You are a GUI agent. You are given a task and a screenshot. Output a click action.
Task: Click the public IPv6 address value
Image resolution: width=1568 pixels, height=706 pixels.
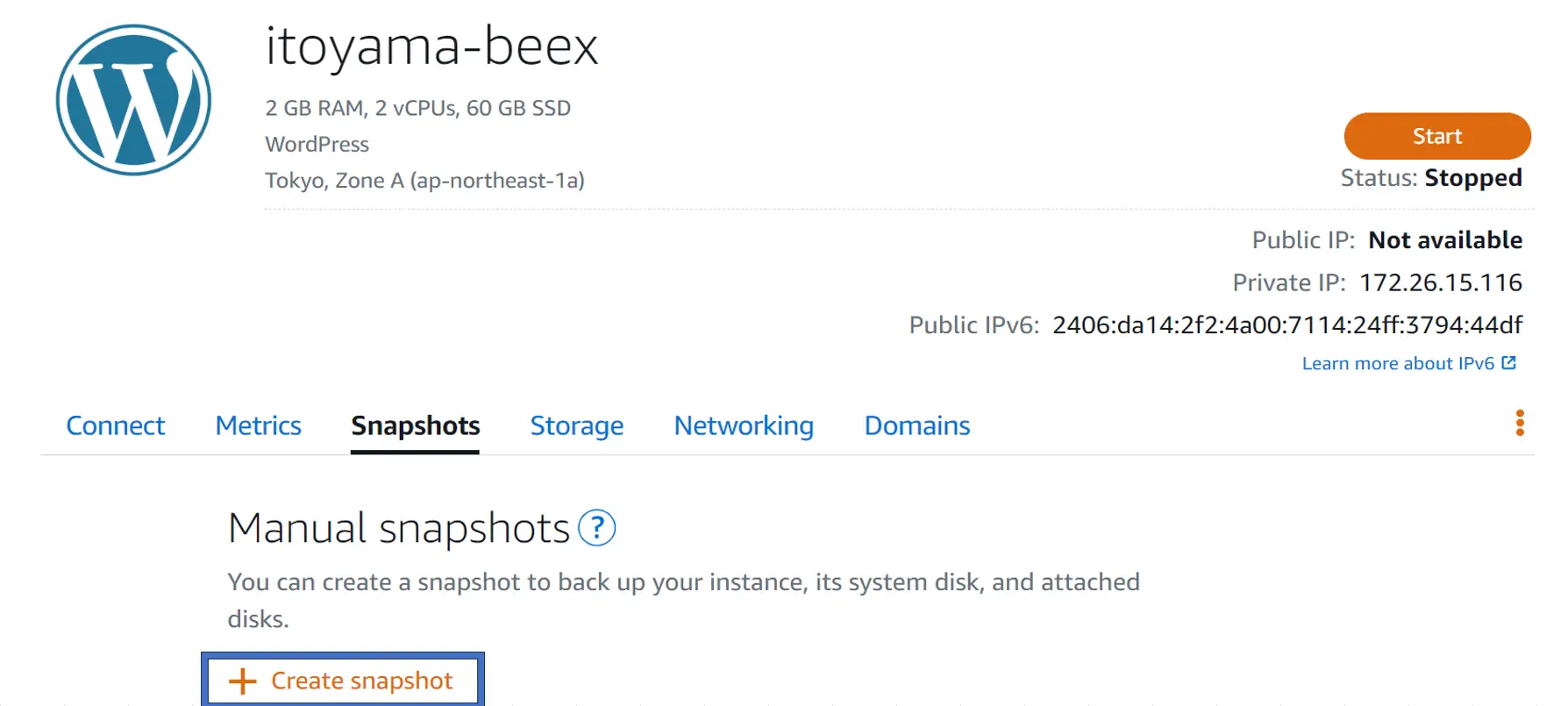pyautogui.click(x=1287, y=324)
